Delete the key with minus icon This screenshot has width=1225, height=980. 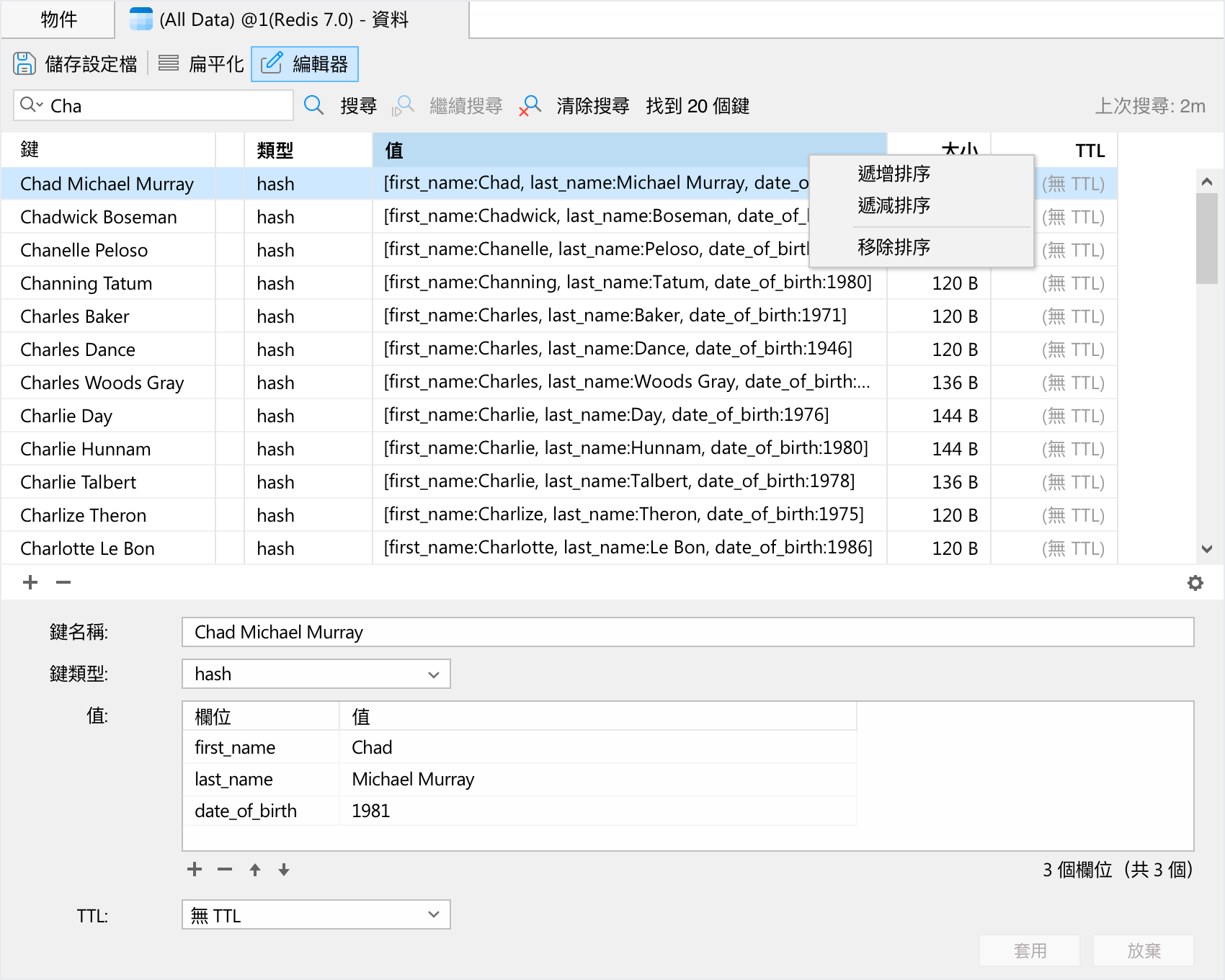63,582
